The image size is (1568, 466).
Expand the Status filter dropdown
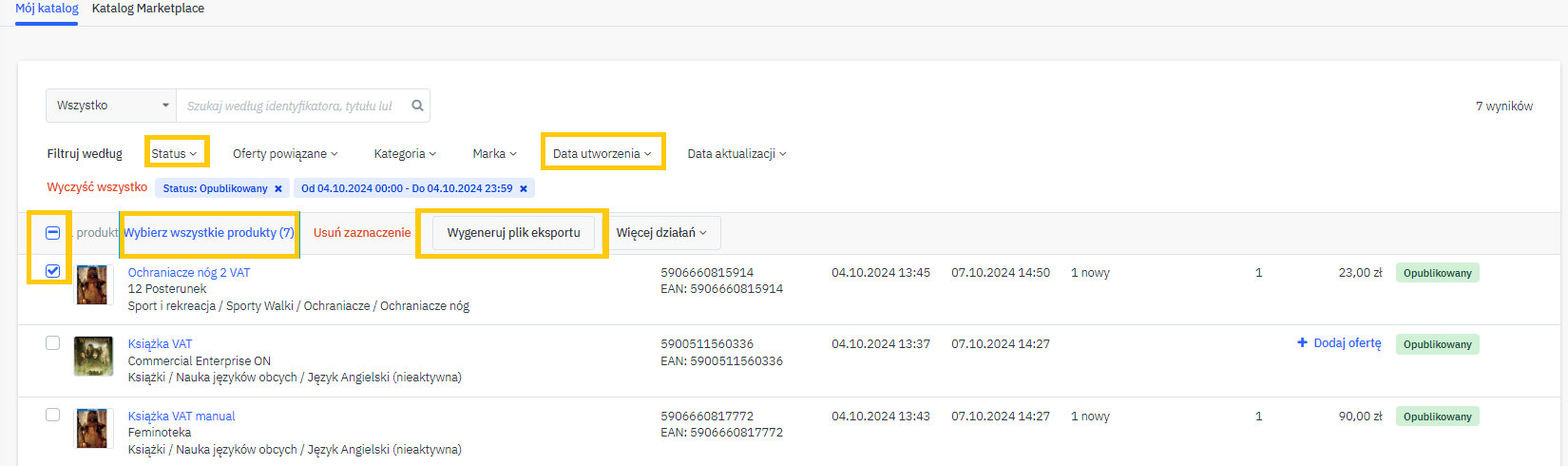pos(175,153)
